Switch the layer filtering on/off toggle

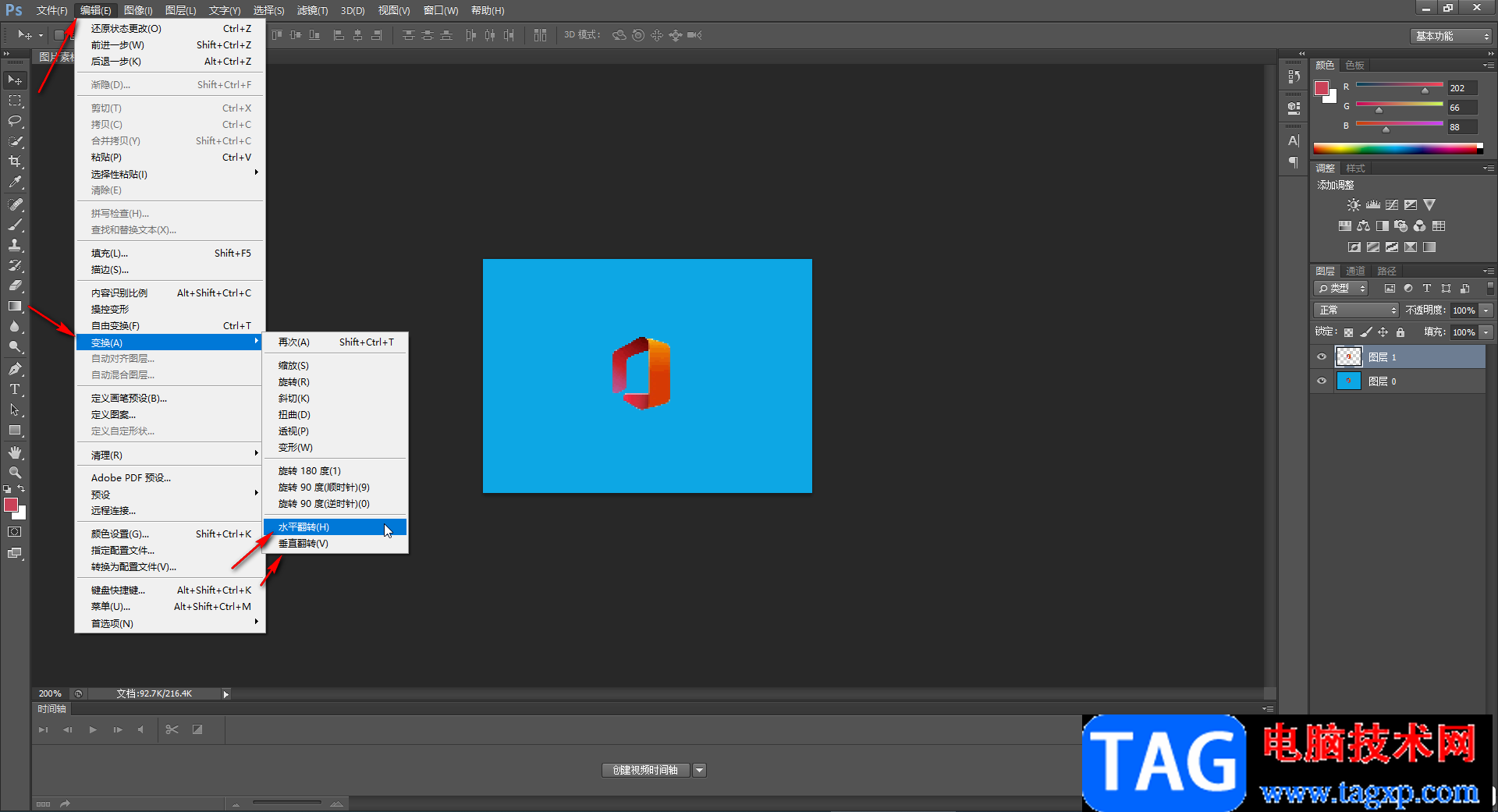[1490, 289]
